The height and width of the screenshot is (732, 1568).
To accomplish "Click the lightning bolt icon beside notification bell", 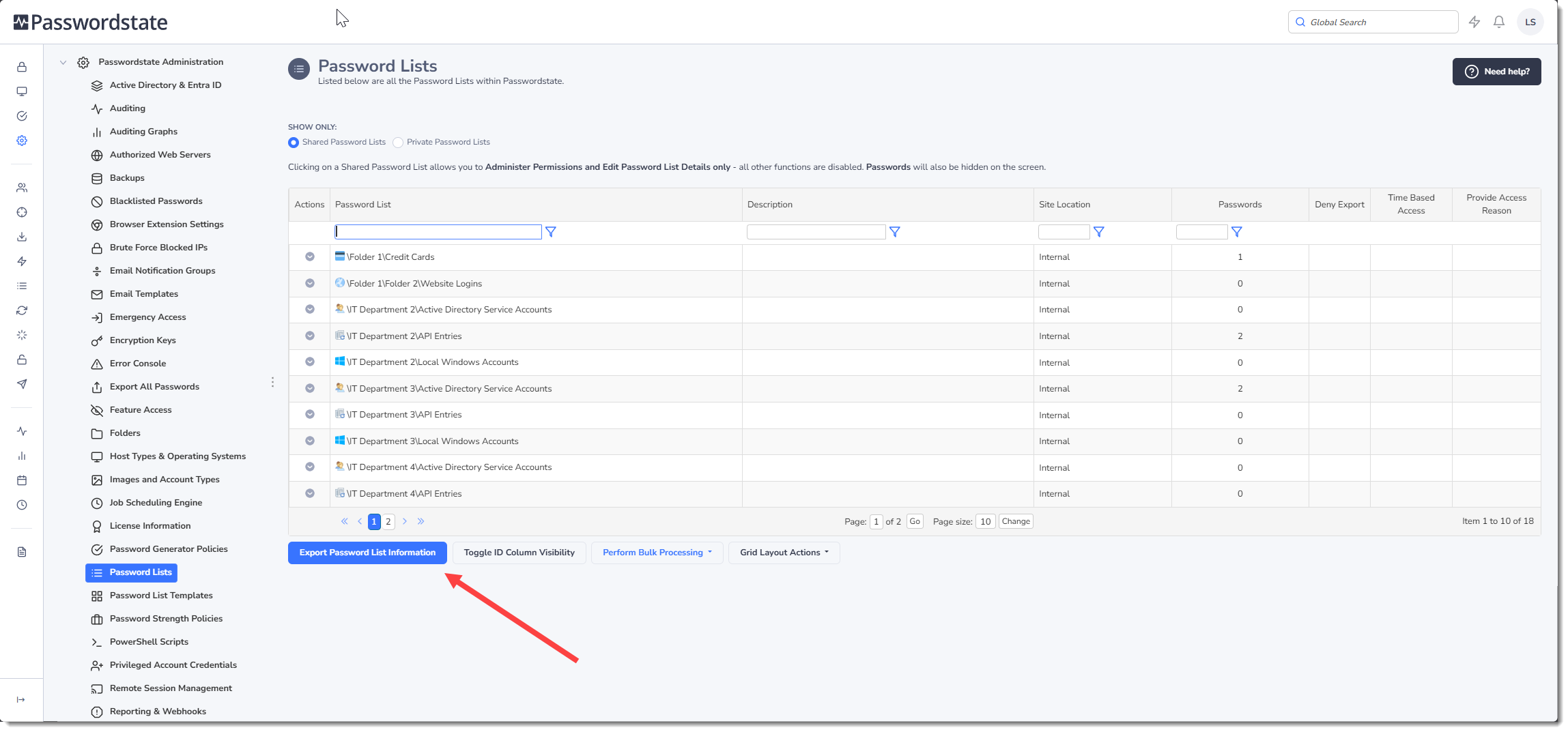I will 1474,22.
